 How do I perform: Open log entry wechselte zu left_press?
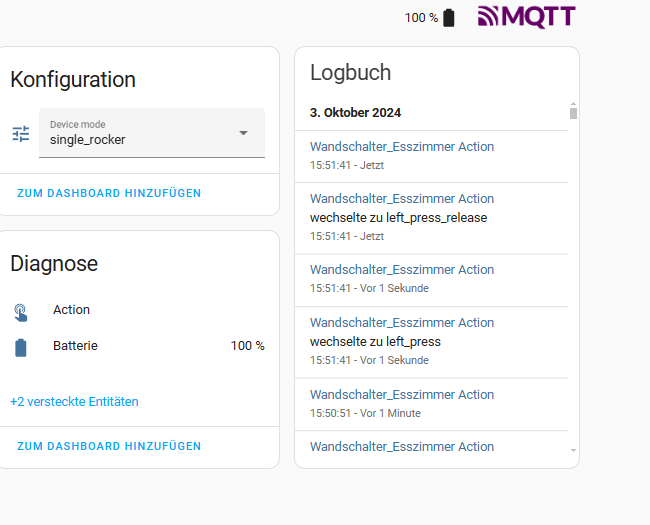431,342
